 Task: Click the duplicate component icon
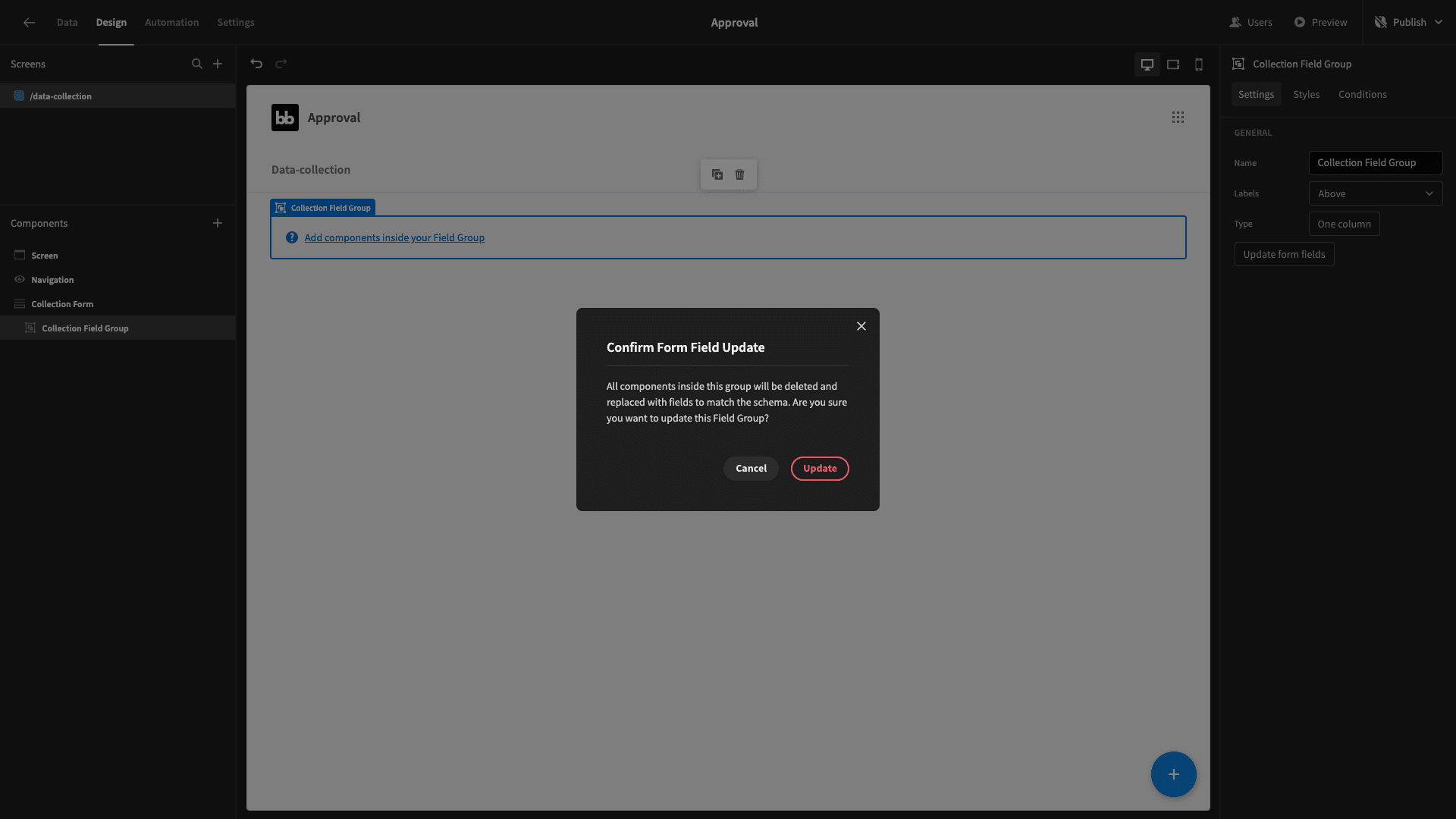(717, 175)
